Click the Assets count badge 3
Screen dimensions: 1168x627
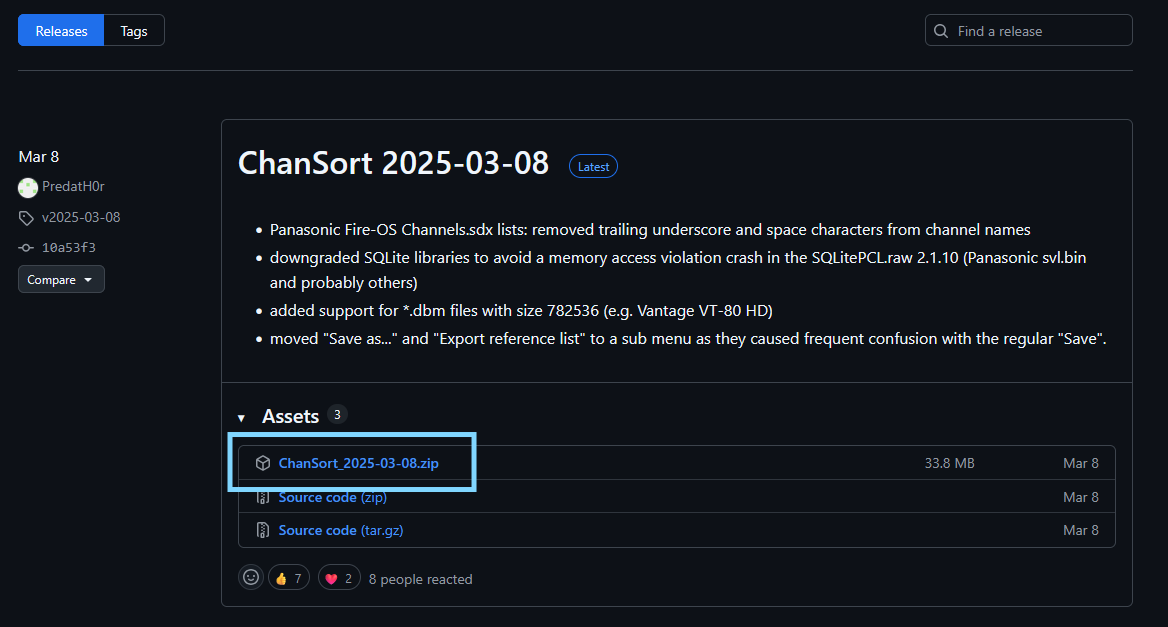(x=337, y=415)
